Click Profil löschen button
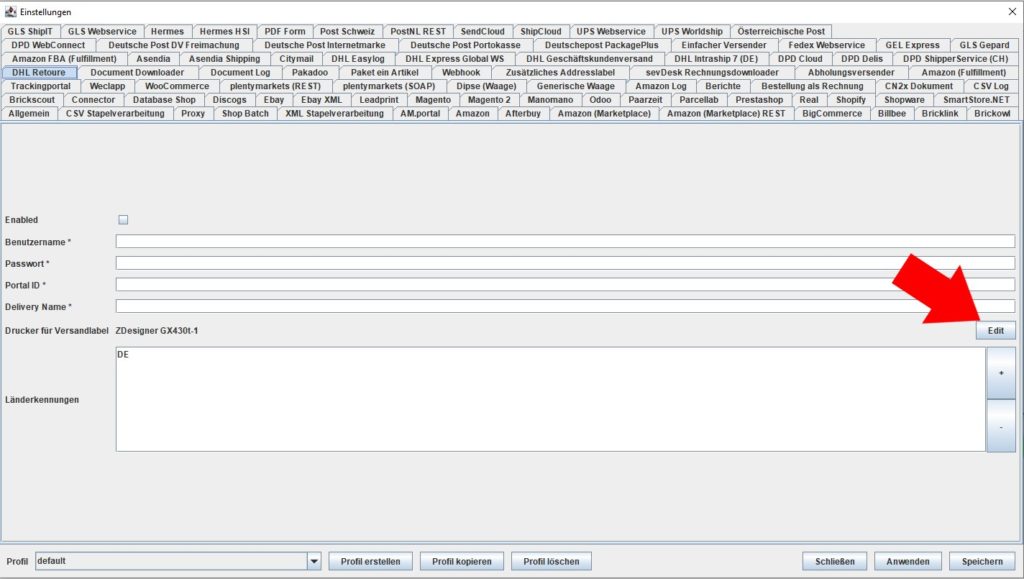The width and height of the screenshot is (1024, 579). coord(551,561)
